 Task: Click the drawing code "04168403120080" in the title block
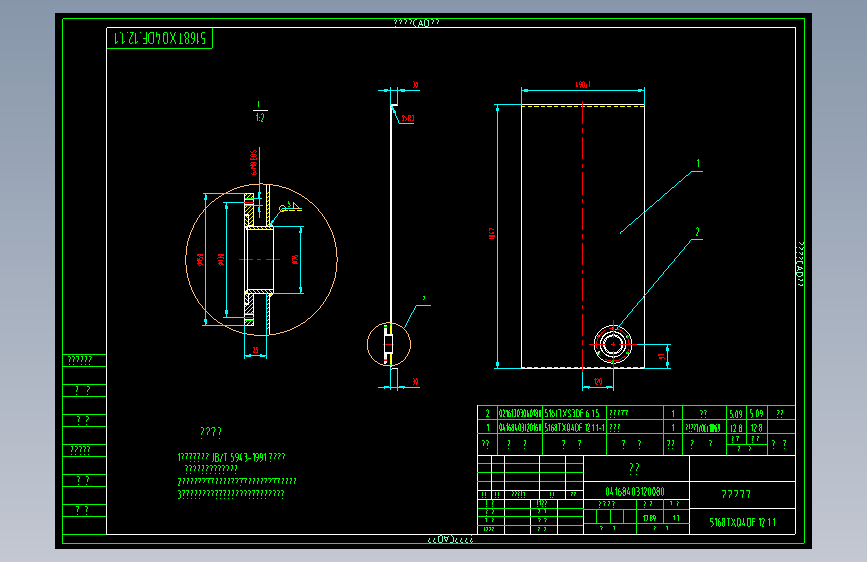click(x=635, y=491)
